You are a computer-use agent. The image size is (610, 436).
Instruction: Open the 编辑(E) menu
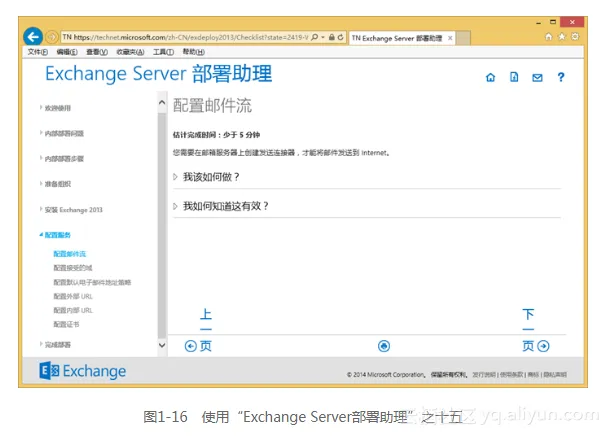[67, 52]
